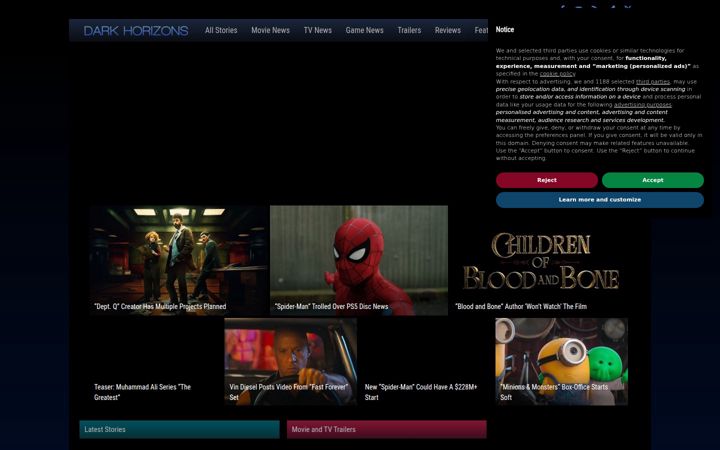Open the Latest Stories section header
The height and width of the screenshot is (450, 720).
tap(180, 429)
